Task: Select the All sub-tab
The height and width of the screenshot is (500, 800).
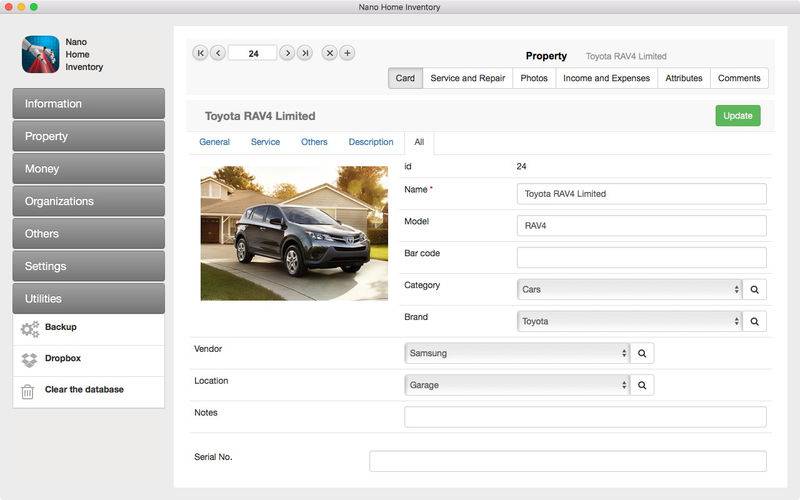Action: 419,142
